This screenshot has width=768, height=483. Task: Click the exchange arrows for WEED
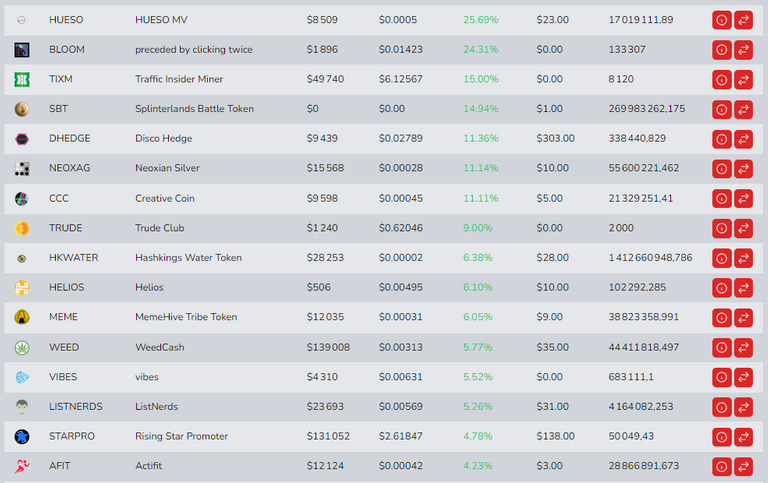point(744,347)
